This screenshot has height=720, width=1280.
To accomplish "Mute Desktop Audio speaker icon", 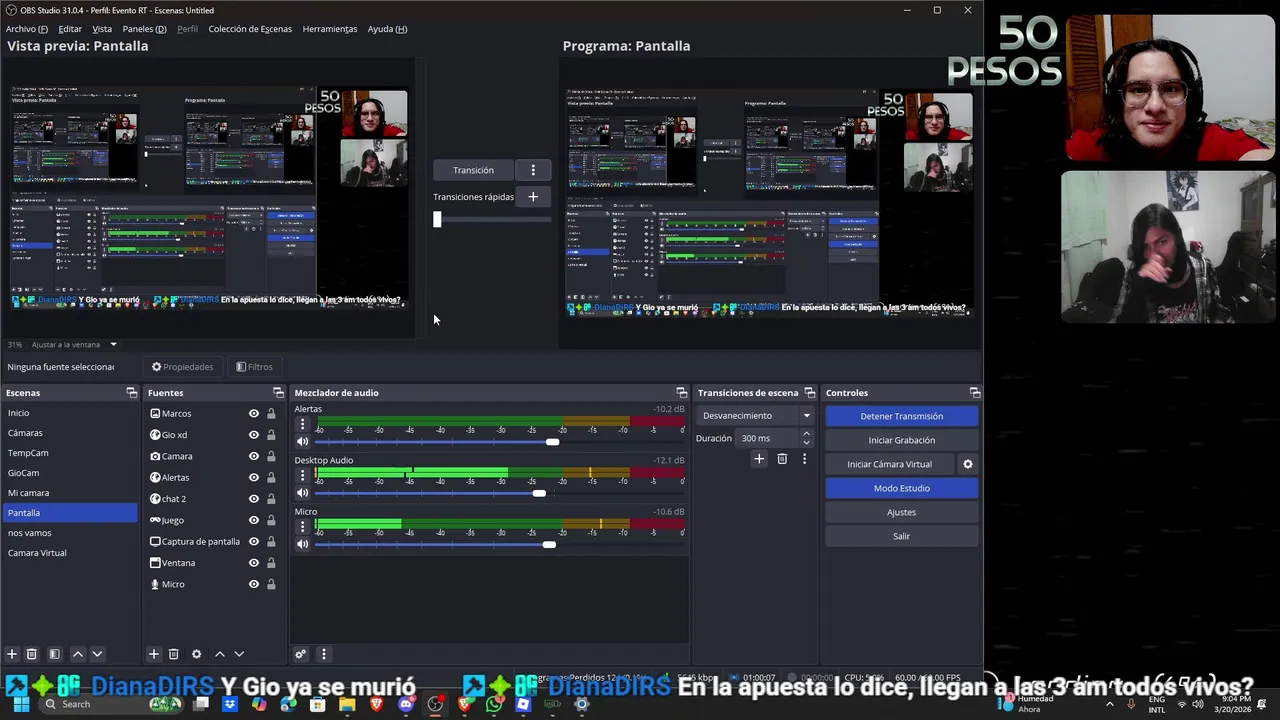I will click(302, 493).
